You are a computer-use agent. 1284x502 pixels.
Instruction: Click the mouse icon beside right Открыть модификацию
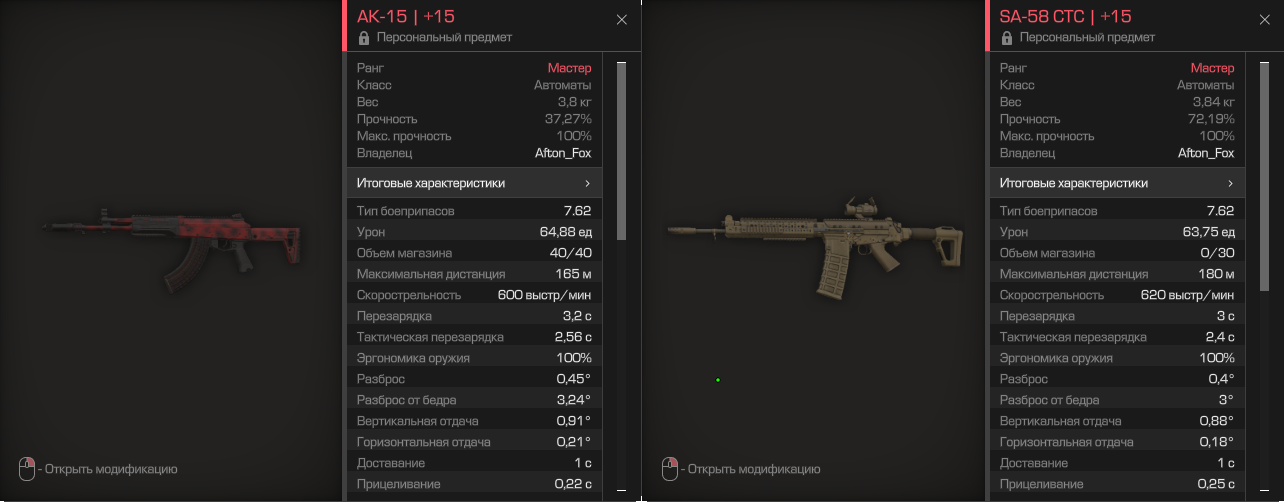(670, 468)
